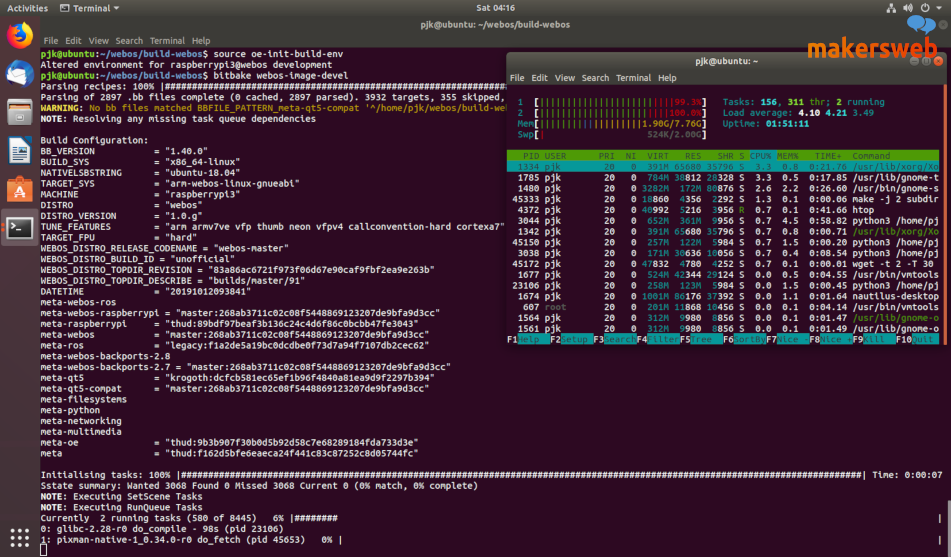Click the Command column header in htop

pos(871,156)
